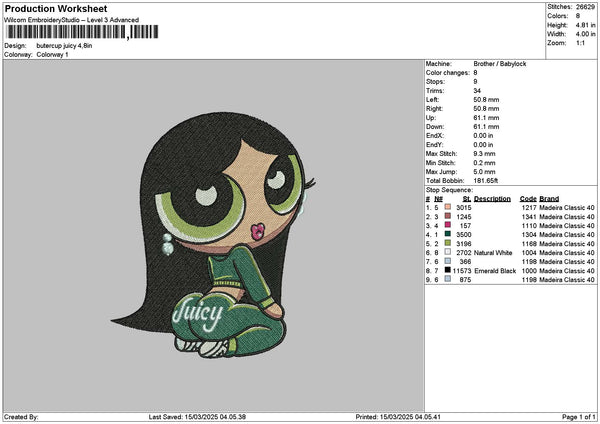Select the Stitches count 26629
Viewport: 600px width, 424px height.
585,7
